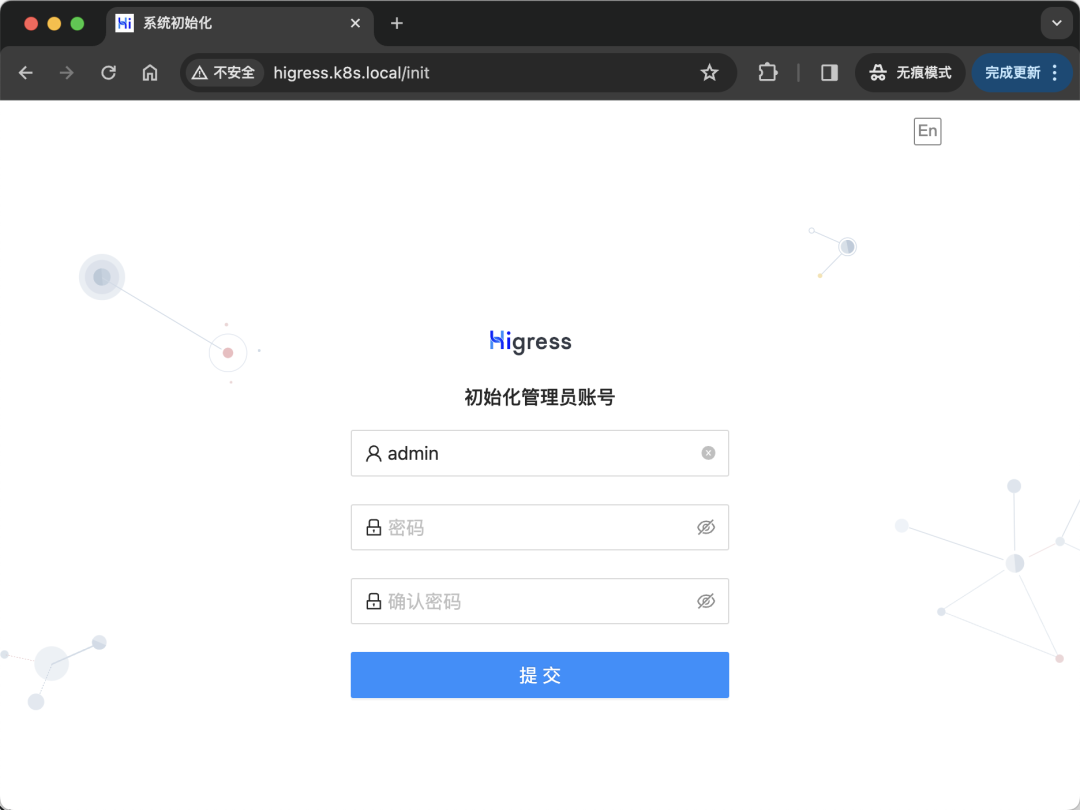Focus the admin username field
Screen dimensions: 1080x810
pyautogui.click(x=540, y=453)
